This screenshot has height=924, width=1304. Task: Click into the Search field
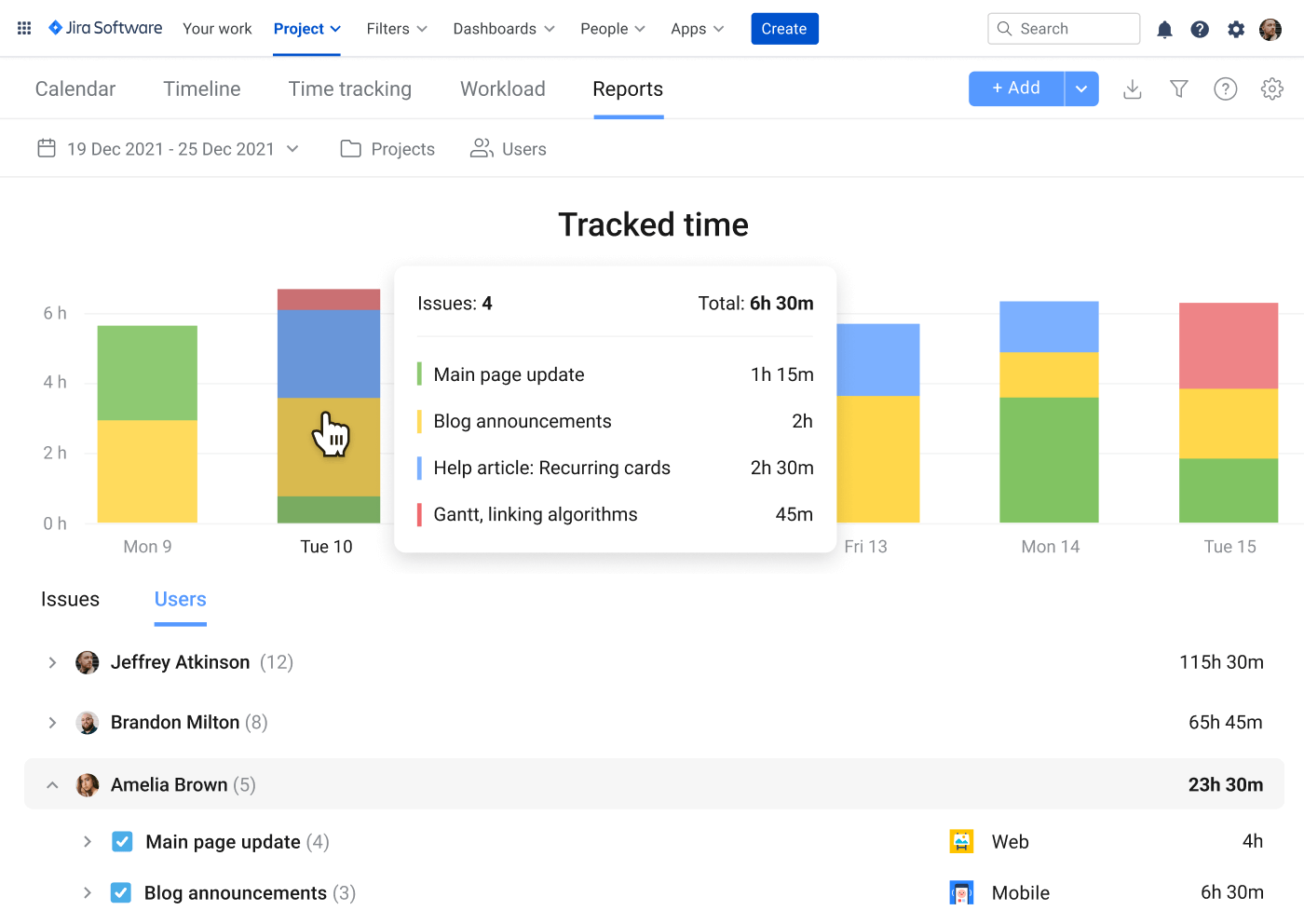click(1071, 29)
